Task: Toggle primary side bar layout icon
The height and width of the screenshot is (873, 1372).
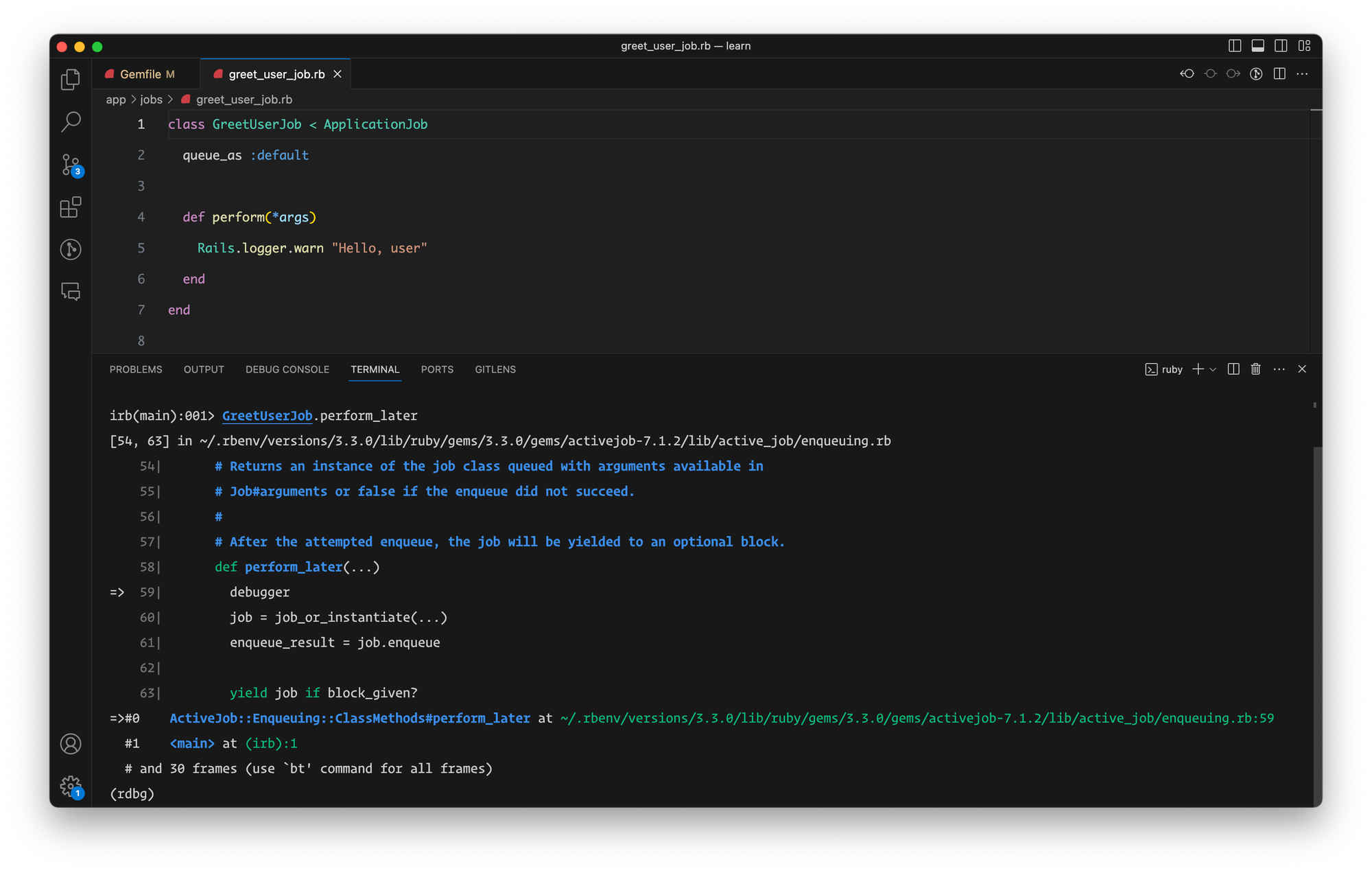Action: pyautogui.click(x=1235, y=46)
